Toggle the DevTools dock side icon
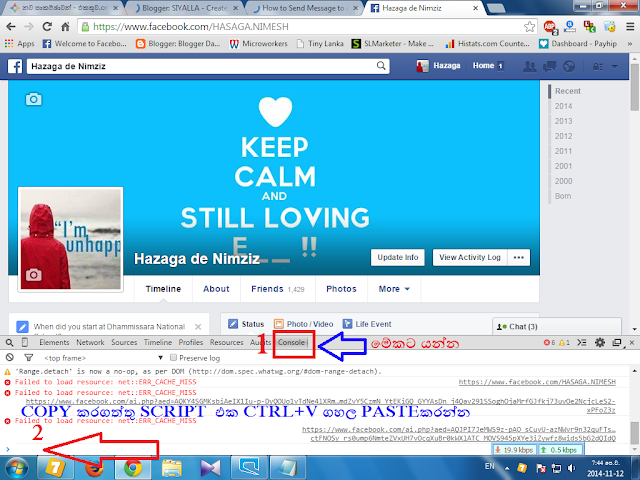This screenshot has width=640, height=480. coord(617,342)
